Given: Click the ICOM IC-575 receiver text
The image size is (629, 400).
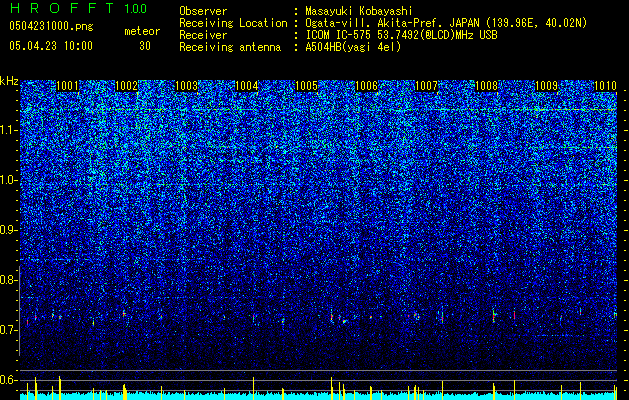Looking at the screenshot, I should tap(401, 35).
